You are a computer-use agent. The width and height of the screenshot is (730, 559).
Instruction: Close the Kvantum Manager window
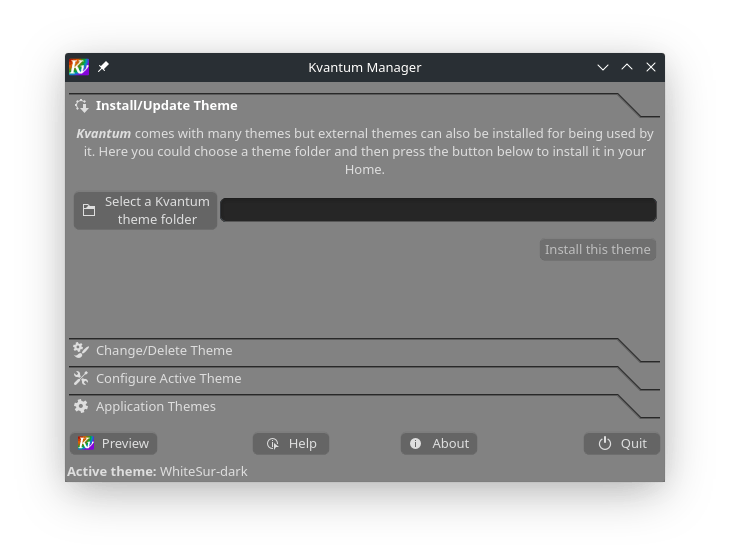click(x=651, y=67)
